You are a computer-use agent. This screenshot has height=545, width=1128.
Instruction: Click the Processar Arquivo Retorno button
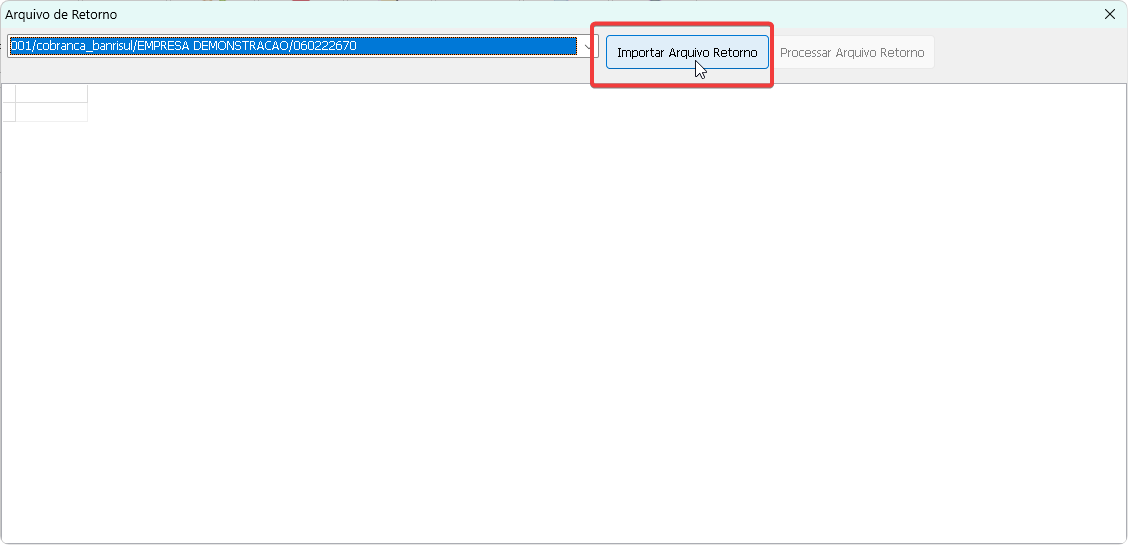(x=852, y=53)
